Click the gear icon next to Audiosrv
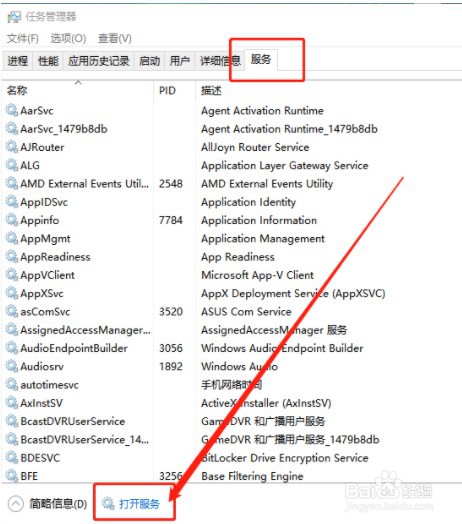Image resolution: width=462 pixels, height=524 pixels. [12, 366]
